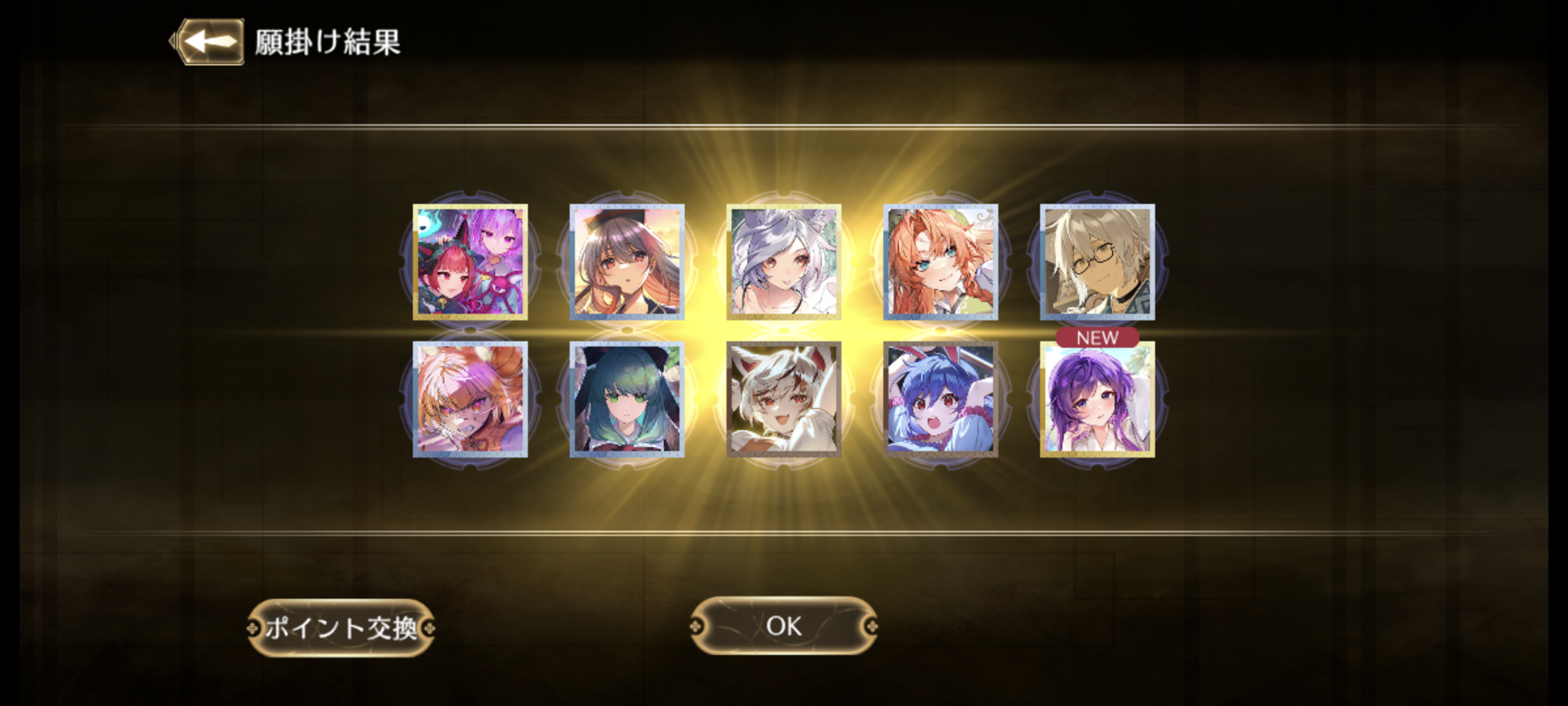View the blue-haired rabbit-eared girl card
1568x706 pixels.
(941, 399)
